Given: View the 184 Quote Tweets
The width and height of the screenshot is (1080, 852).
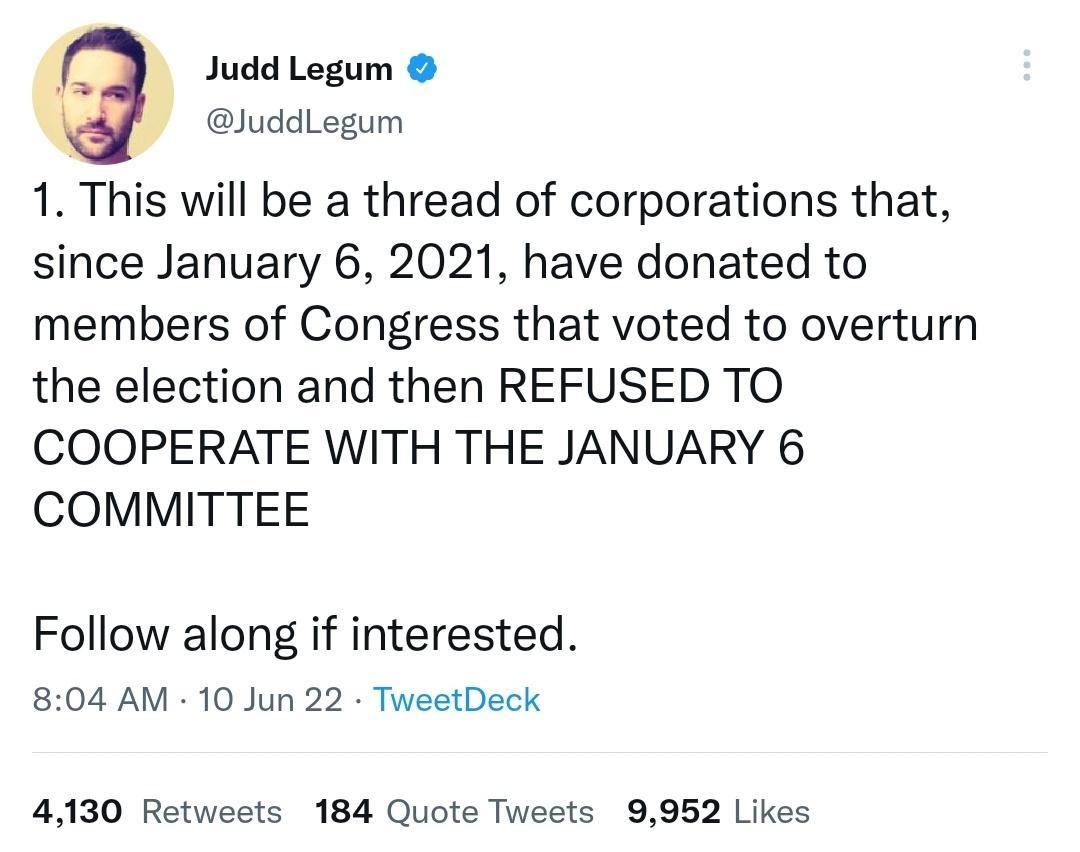Looking at the screenshot, I should (x=344, y=812).
